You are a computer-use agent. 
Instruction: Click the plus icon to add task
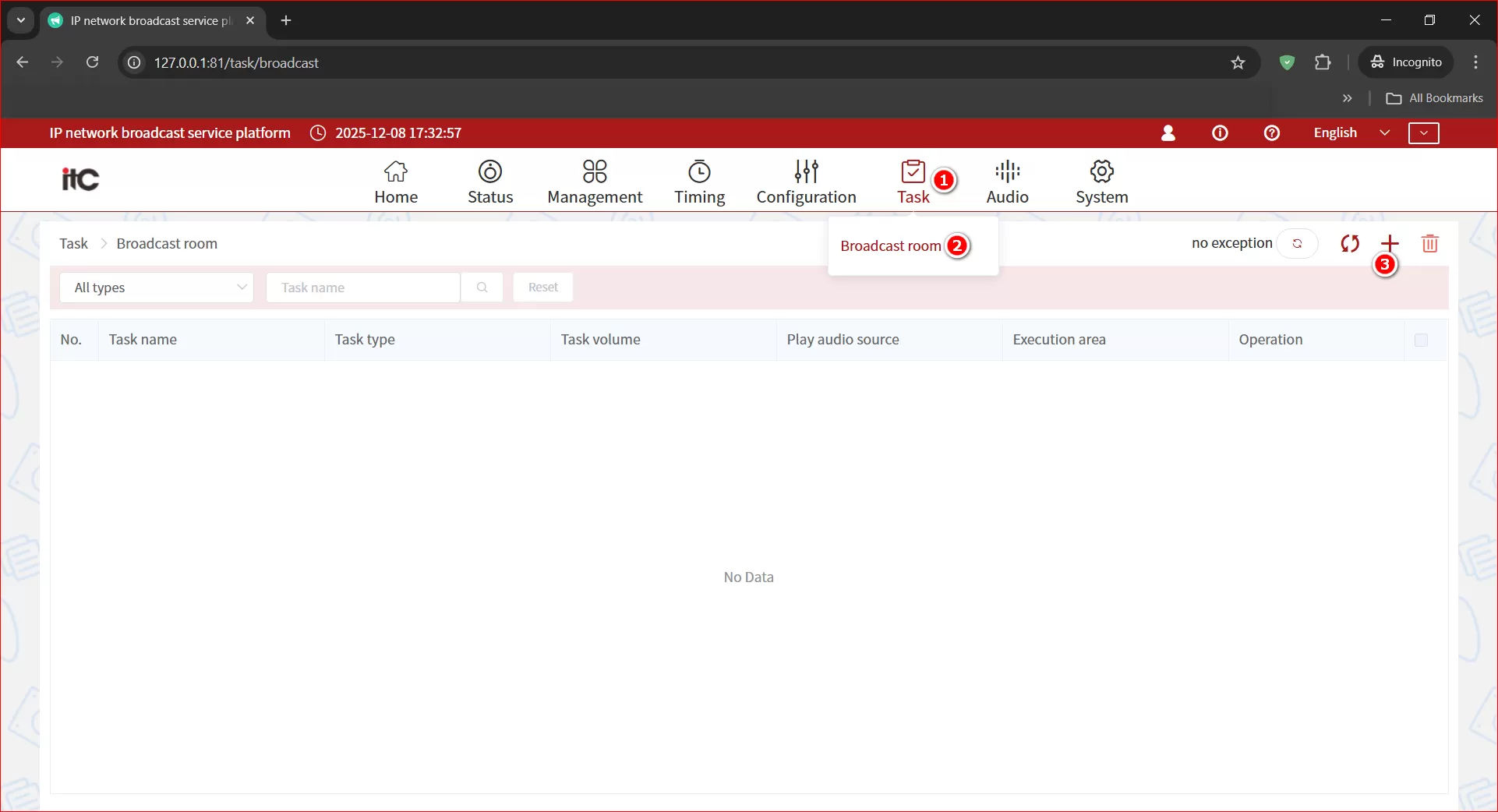1390,243
